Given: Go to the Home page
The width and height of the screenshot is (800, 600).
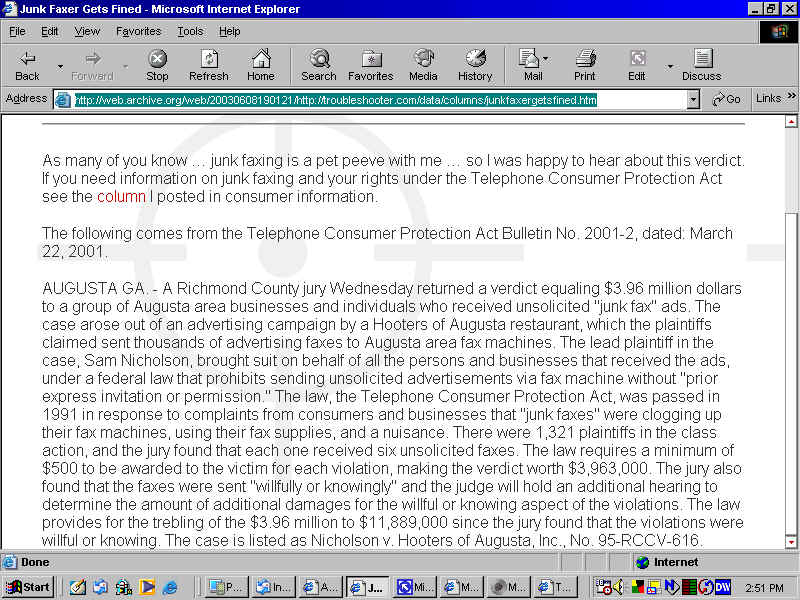Looking at the screenshot, I should pyautogui.click(x=261, y=65).
